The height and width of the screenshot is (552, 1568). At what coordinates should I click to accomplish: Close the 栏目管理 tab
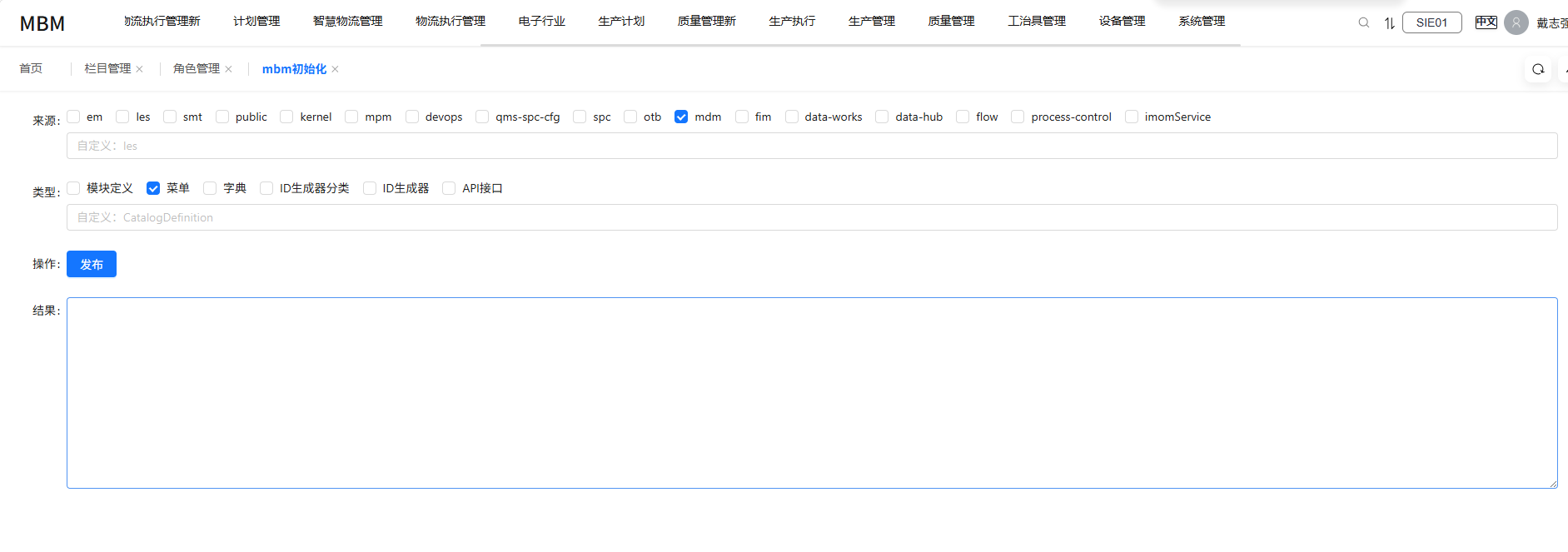tap(139, 69)
